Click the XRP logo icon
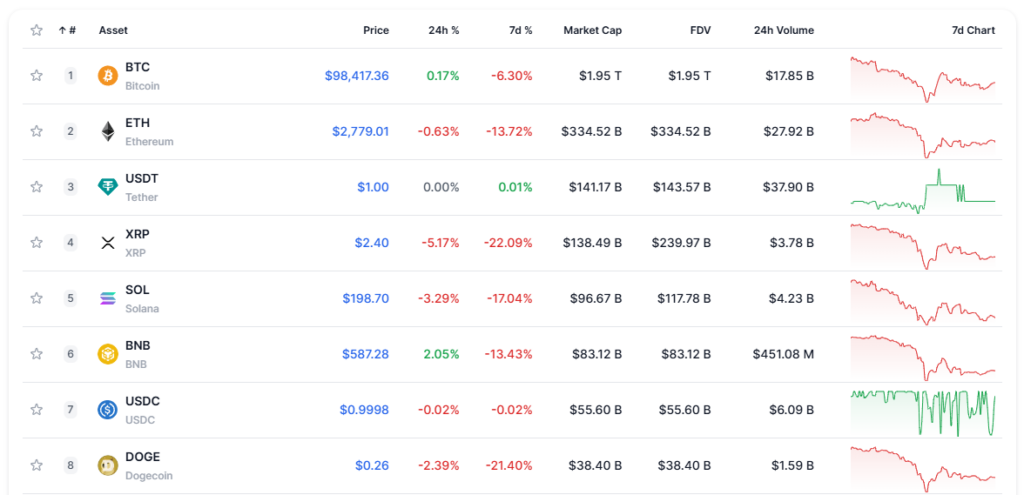The height and width of the screenshot is (495, 1024). point(108,243)
